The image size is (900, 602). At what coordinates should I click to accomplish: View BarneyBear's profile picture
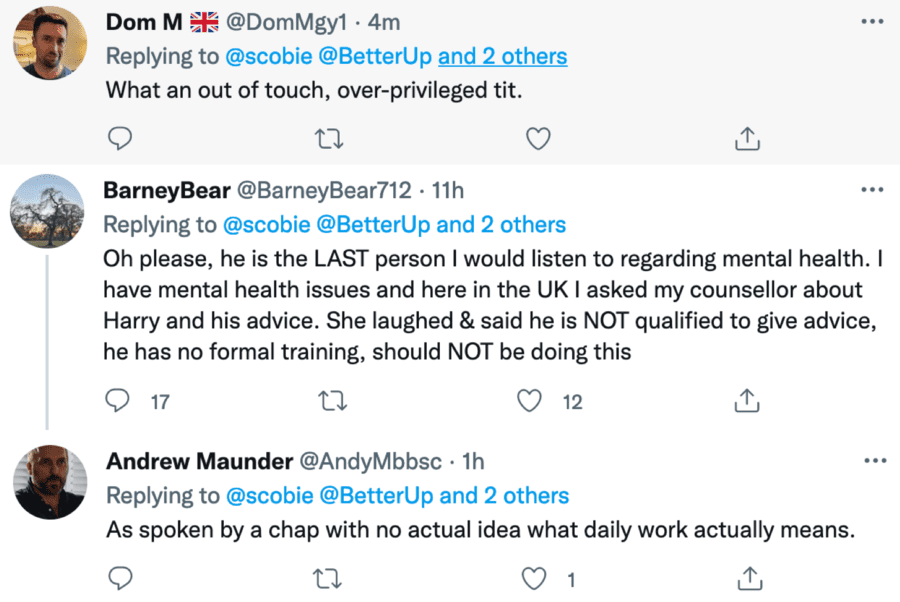click(46, 212)
